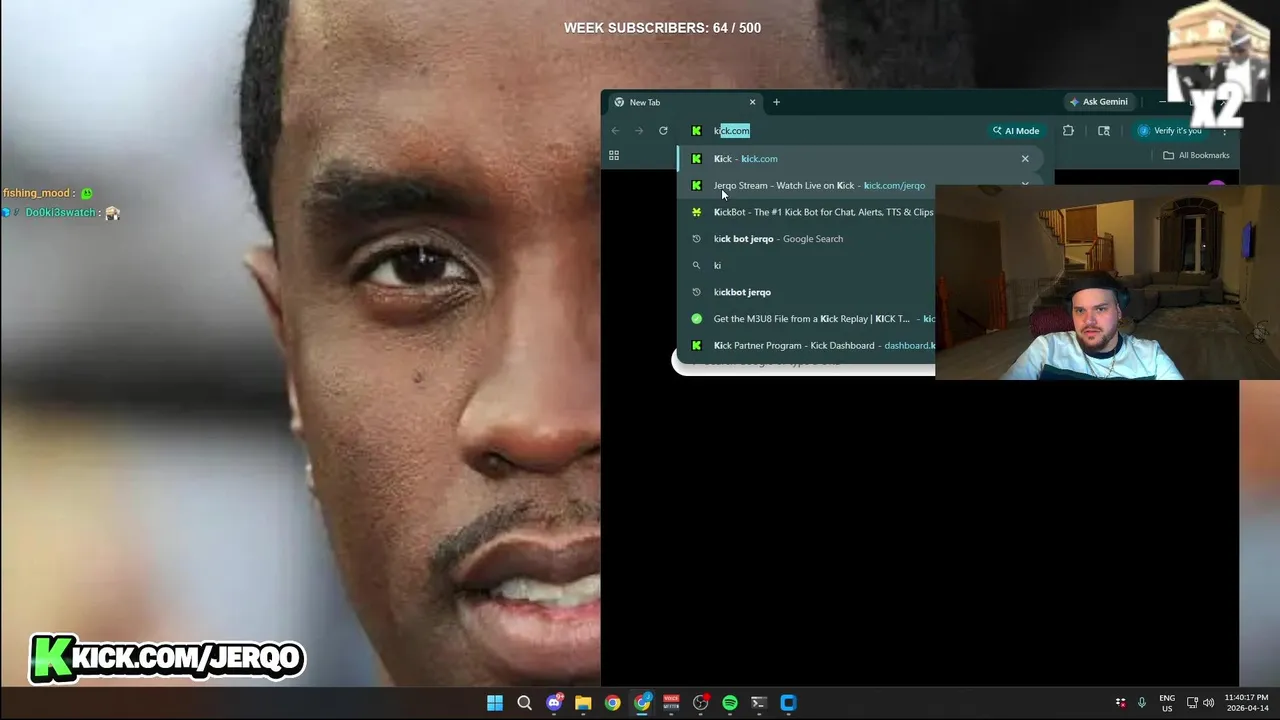Pick the kick bot jerqo Google Search suggestion
Screen dimensions: 1280x720
pos(806,239)
